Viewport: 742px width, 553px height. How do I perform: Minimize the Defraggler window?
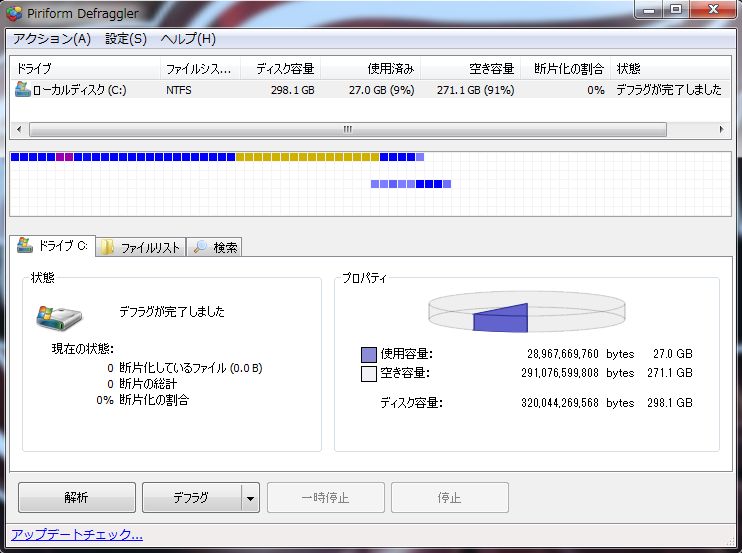[649, 9]
